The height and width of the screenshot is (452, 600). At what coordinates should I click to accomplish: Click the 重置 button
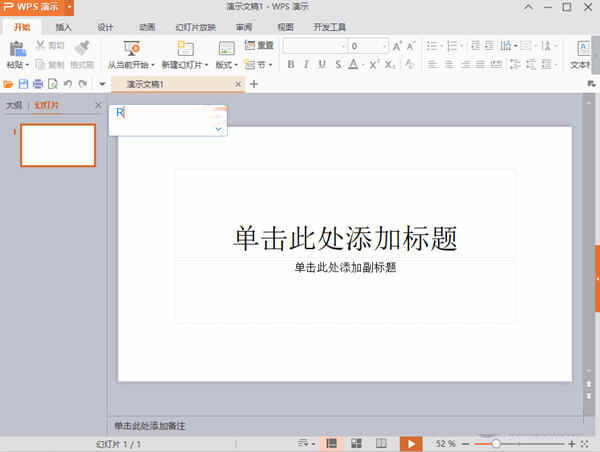click(259, 46)
